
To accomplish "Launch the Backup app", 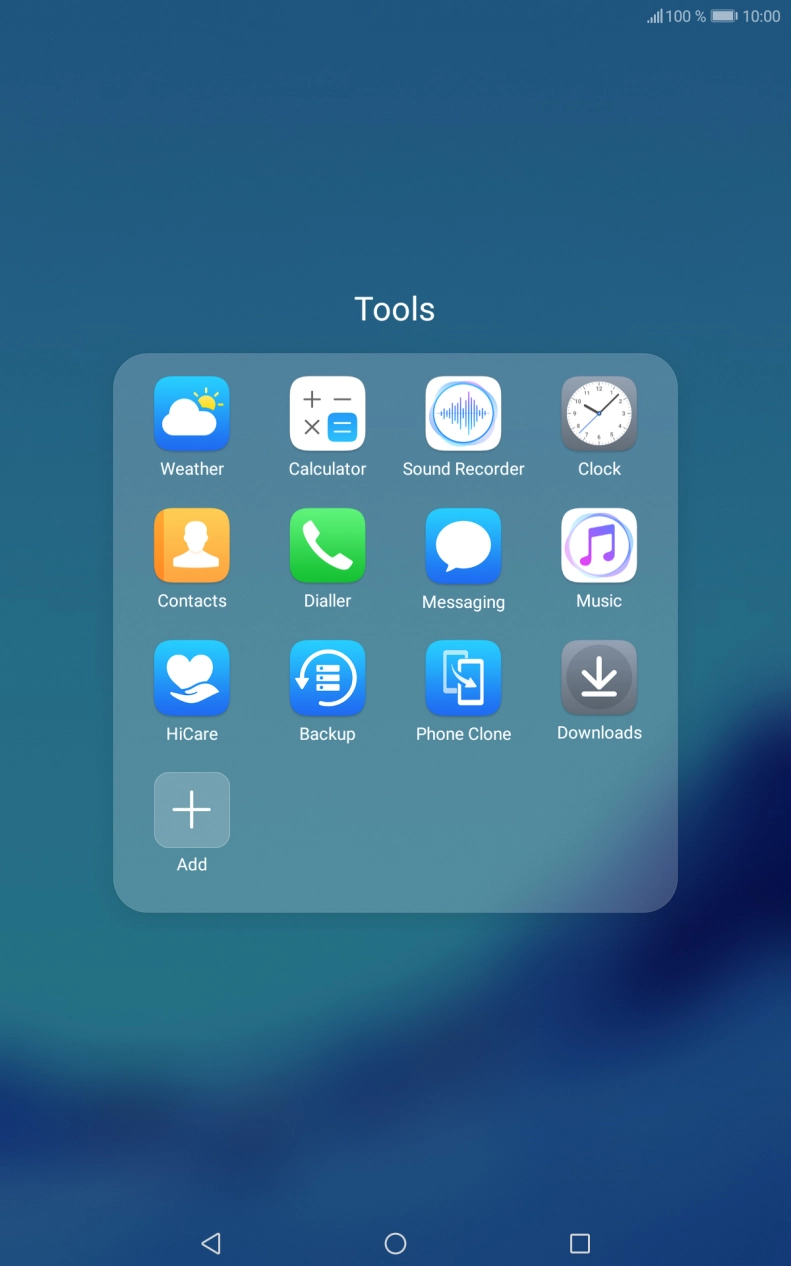I will 327,678.
